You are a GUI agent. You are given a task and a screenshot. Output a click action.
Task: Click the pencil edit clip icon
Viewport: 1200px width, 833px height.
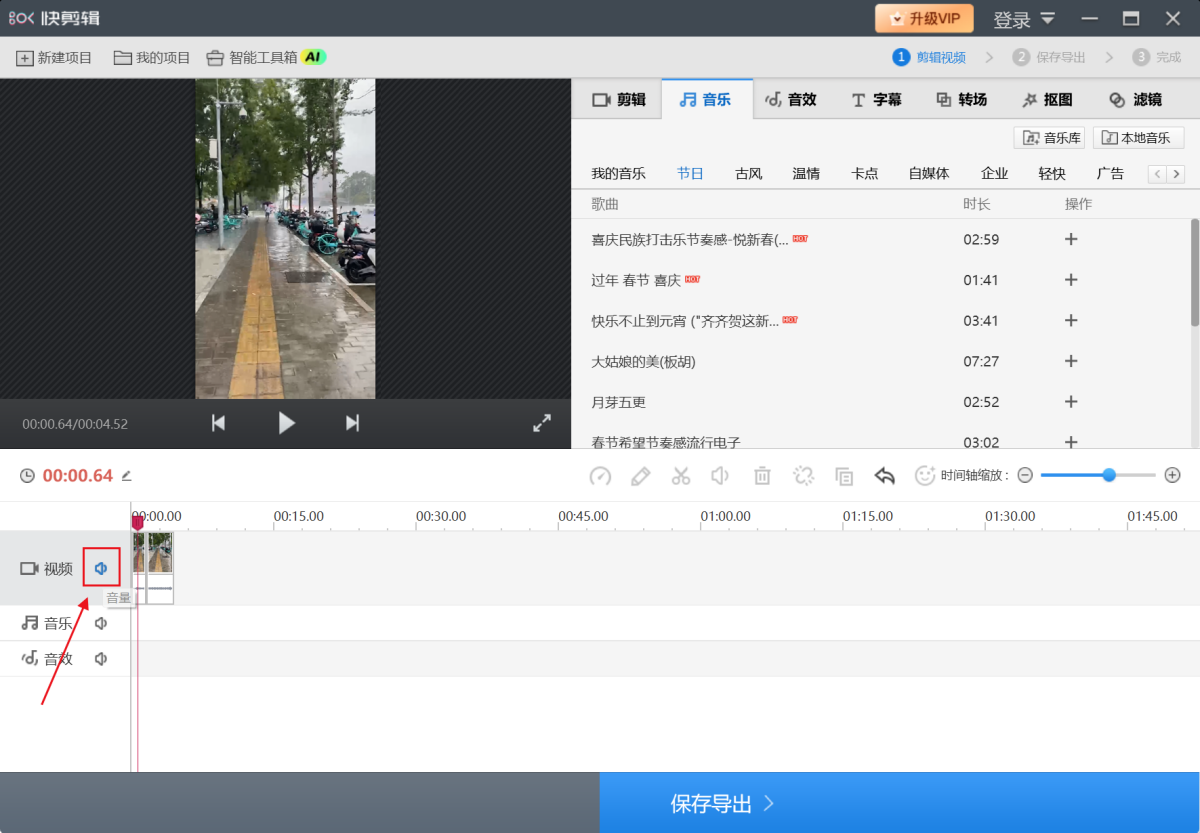click(641, 476)
